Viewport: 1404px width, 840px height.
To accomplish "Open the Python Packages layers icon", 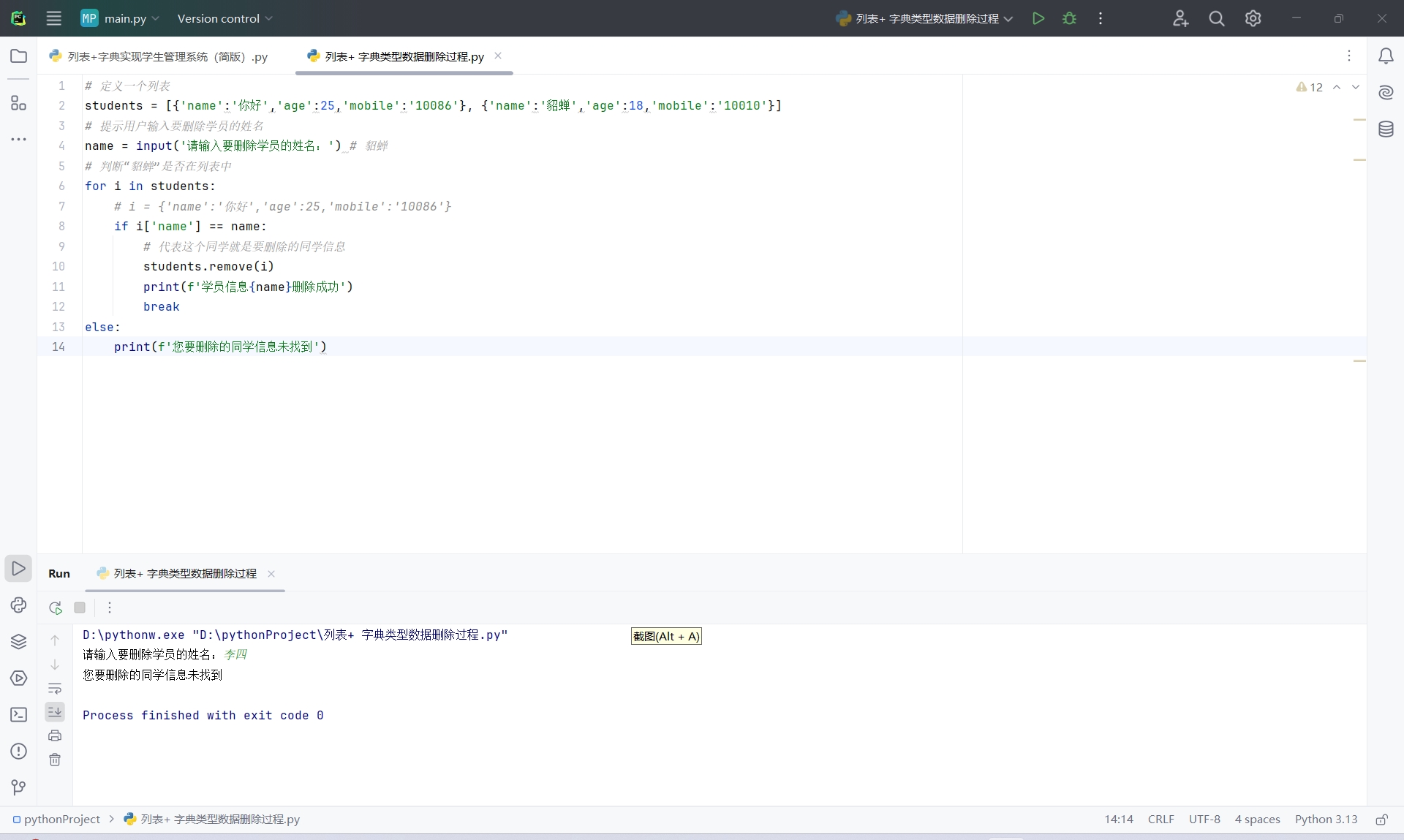I will tap(18, 642).
